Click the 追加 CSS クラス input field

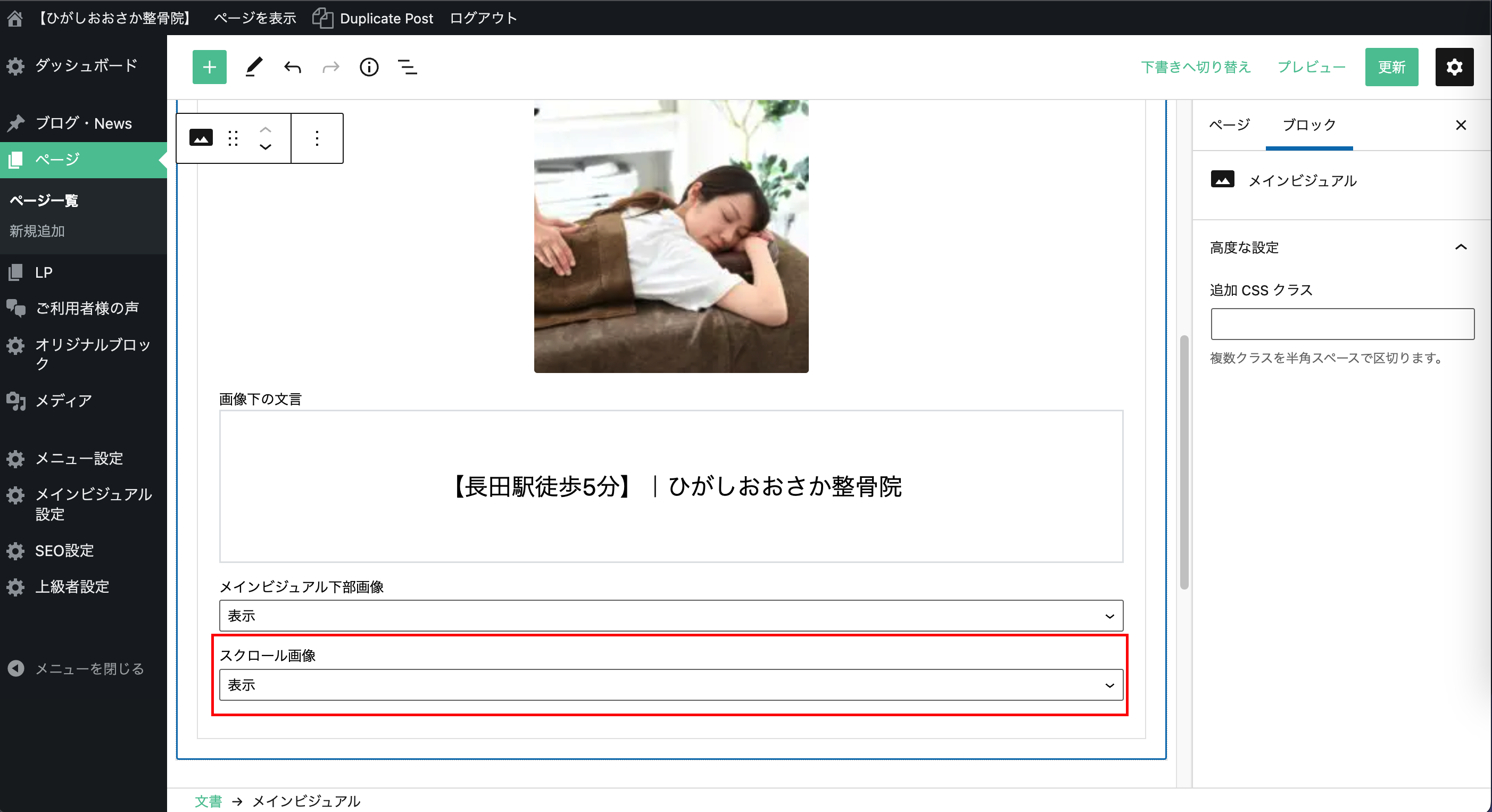[1342, 324]
